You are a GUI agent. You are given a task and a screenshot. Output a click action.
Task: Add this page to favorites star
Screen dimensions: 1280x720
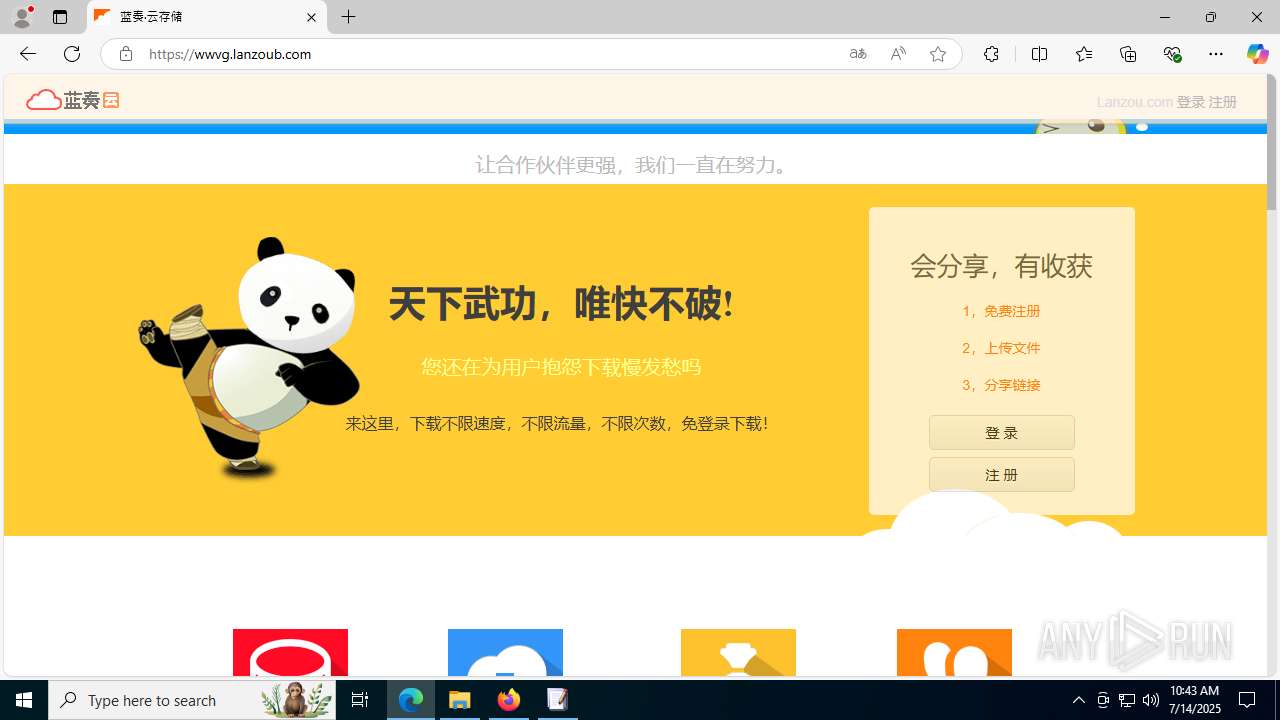(x=938, y=54)
